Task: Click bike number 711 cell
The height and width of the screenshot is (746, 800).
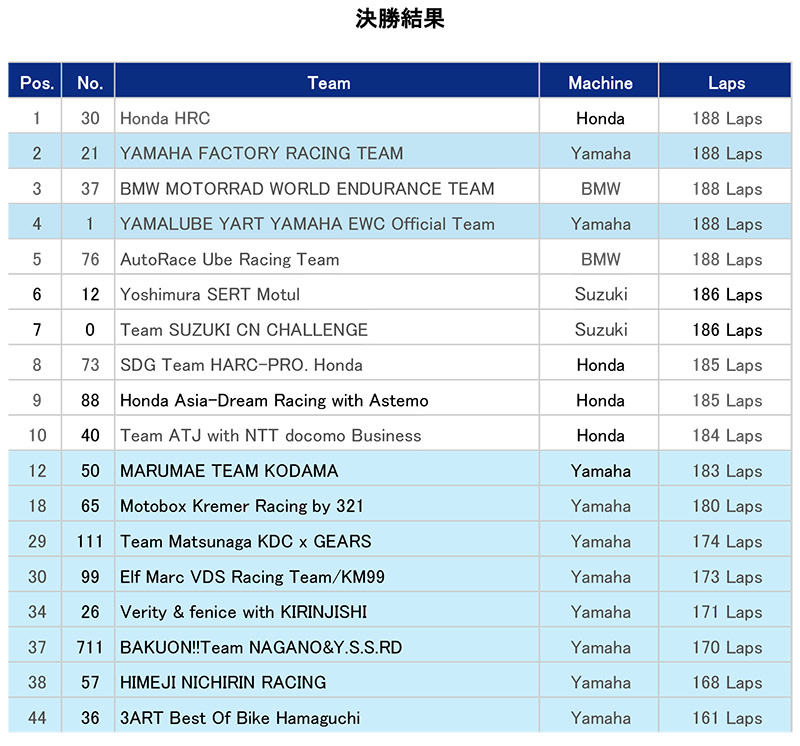Action: tap(89, 646)
